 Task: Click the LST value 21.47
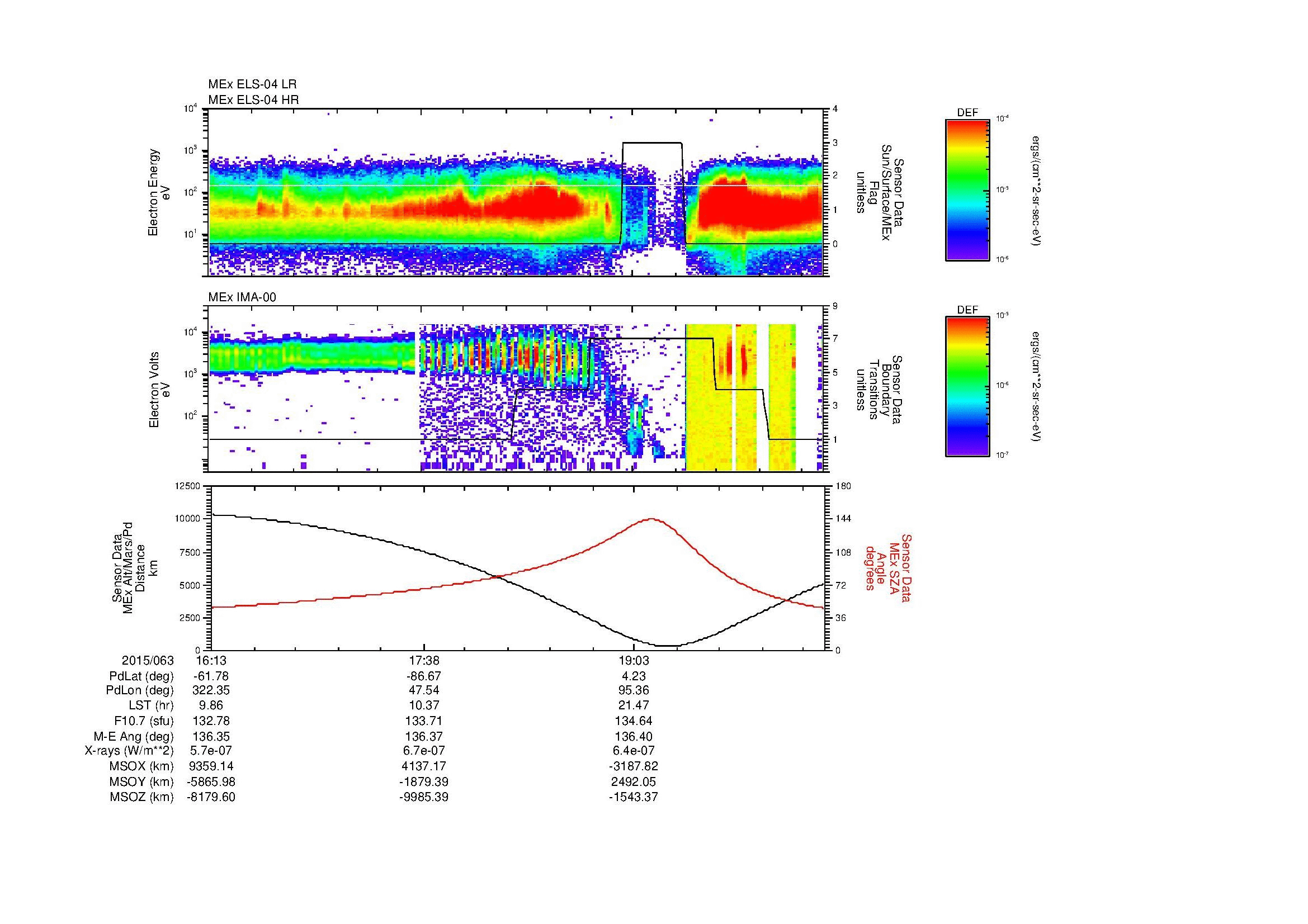(x=633, y=706)
